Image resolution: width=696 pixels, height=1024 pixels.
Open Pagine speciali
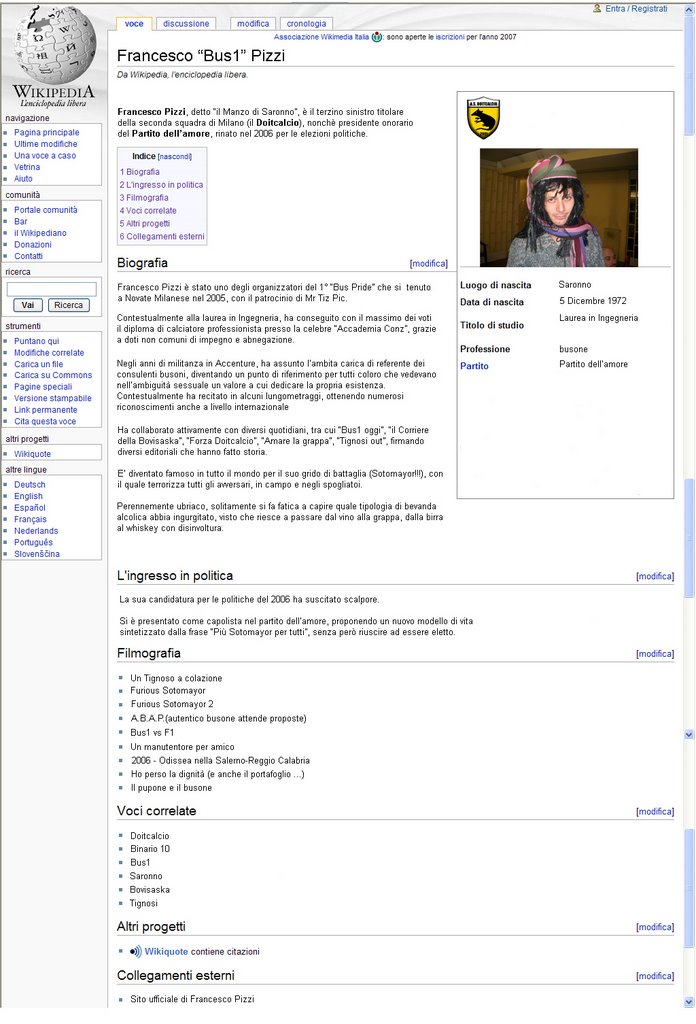[x=43, y=387]
